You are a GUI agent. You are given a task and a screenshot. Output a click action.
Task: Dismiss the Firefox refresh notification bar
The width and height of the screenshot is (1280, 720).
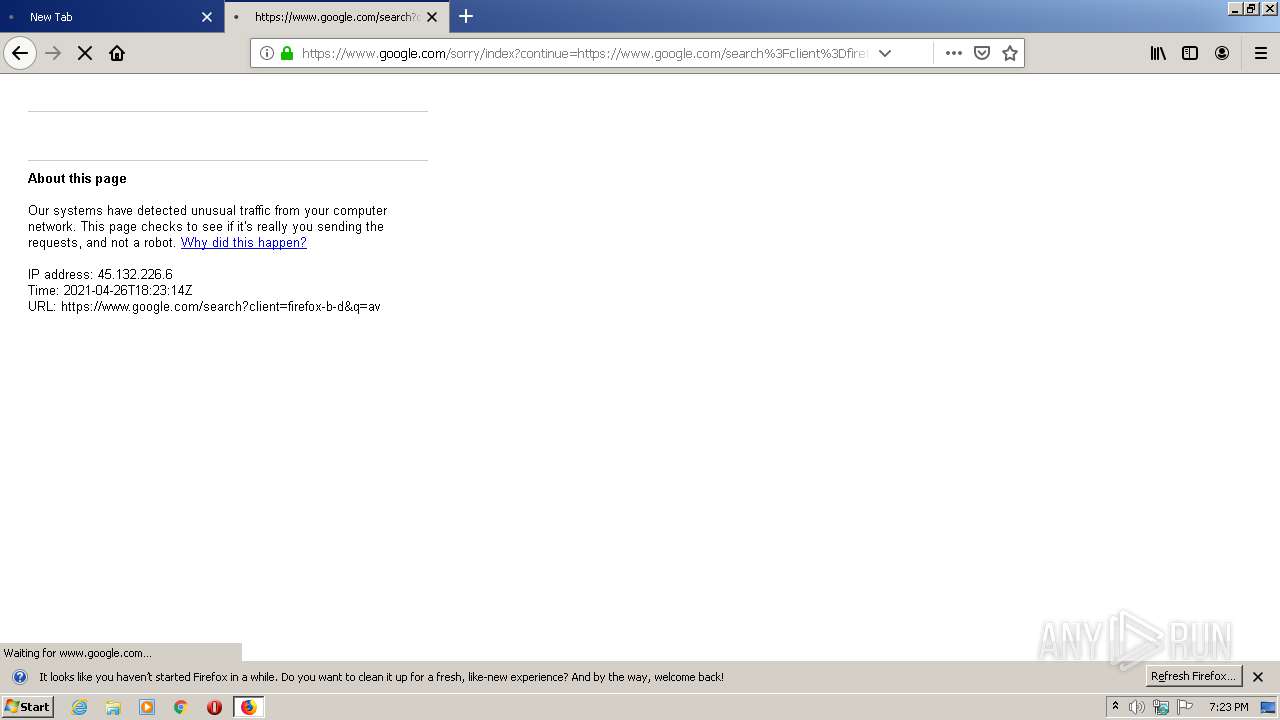tap(1258, 677)
